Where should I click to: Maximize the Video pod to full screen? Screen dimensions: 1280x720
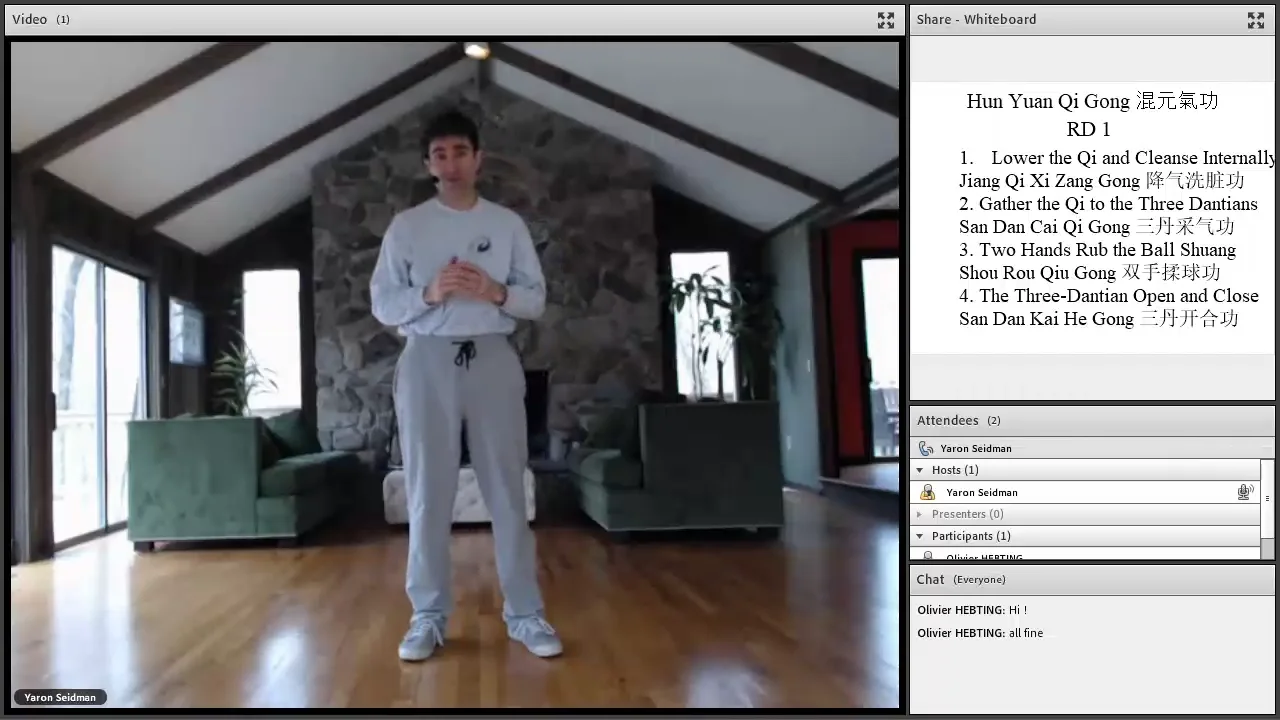(x=886, y=20)
